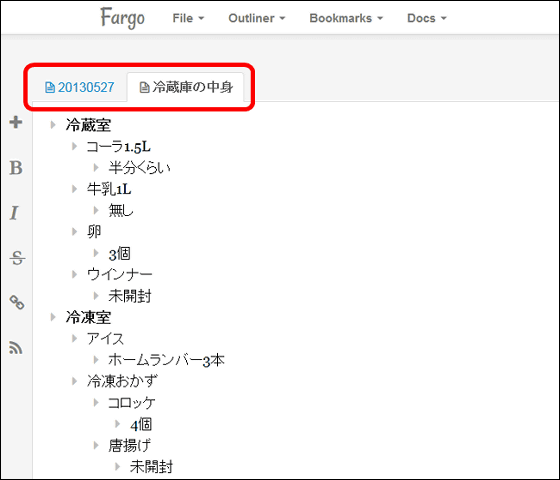Viewport: 560px width, 480px height.
Task: Click the RSS feed icon
Action: (x=16, y=348)
